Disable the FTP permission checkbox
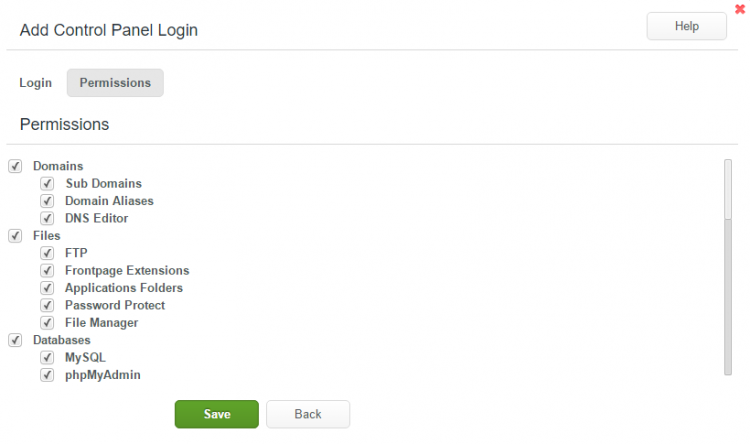The height and width of the screenshot is (444, 750). [47, 253]
